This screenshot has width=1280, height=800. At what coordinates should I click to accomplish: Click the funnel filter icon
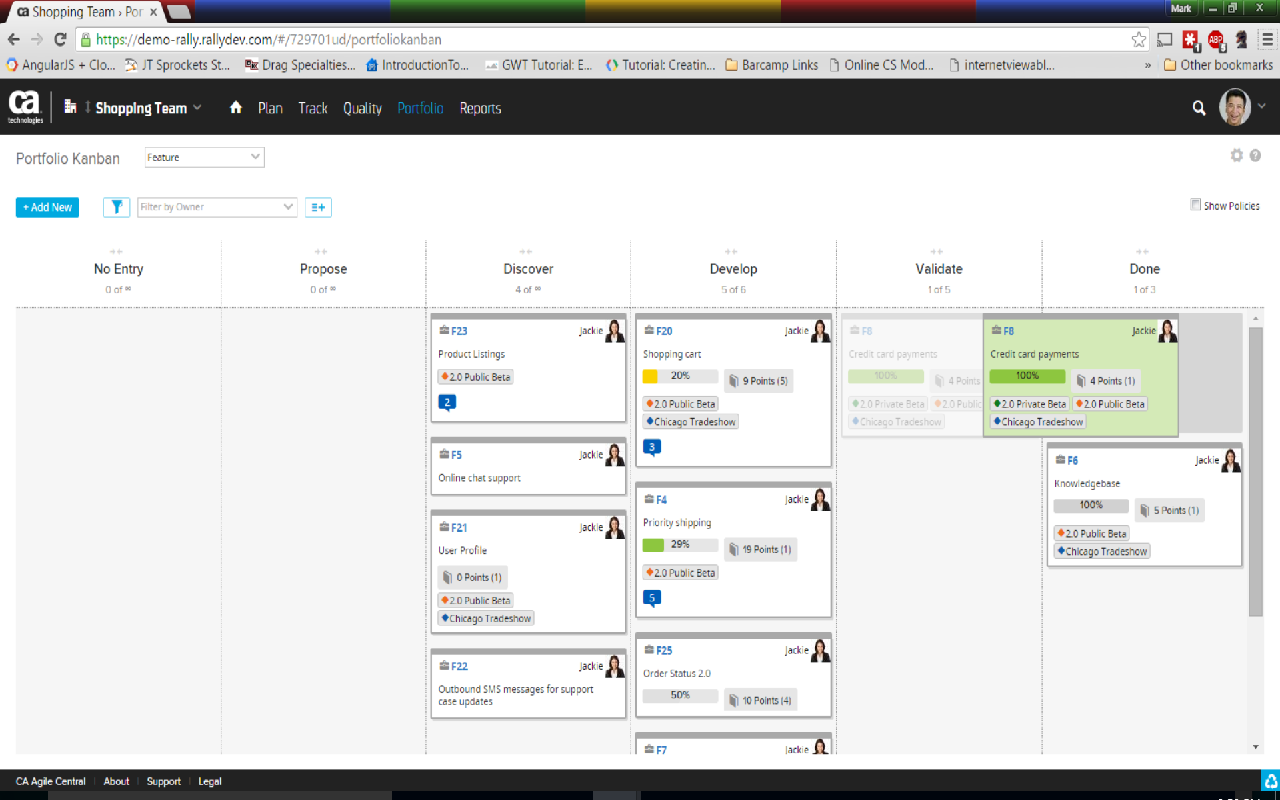[x=117, y=207]
